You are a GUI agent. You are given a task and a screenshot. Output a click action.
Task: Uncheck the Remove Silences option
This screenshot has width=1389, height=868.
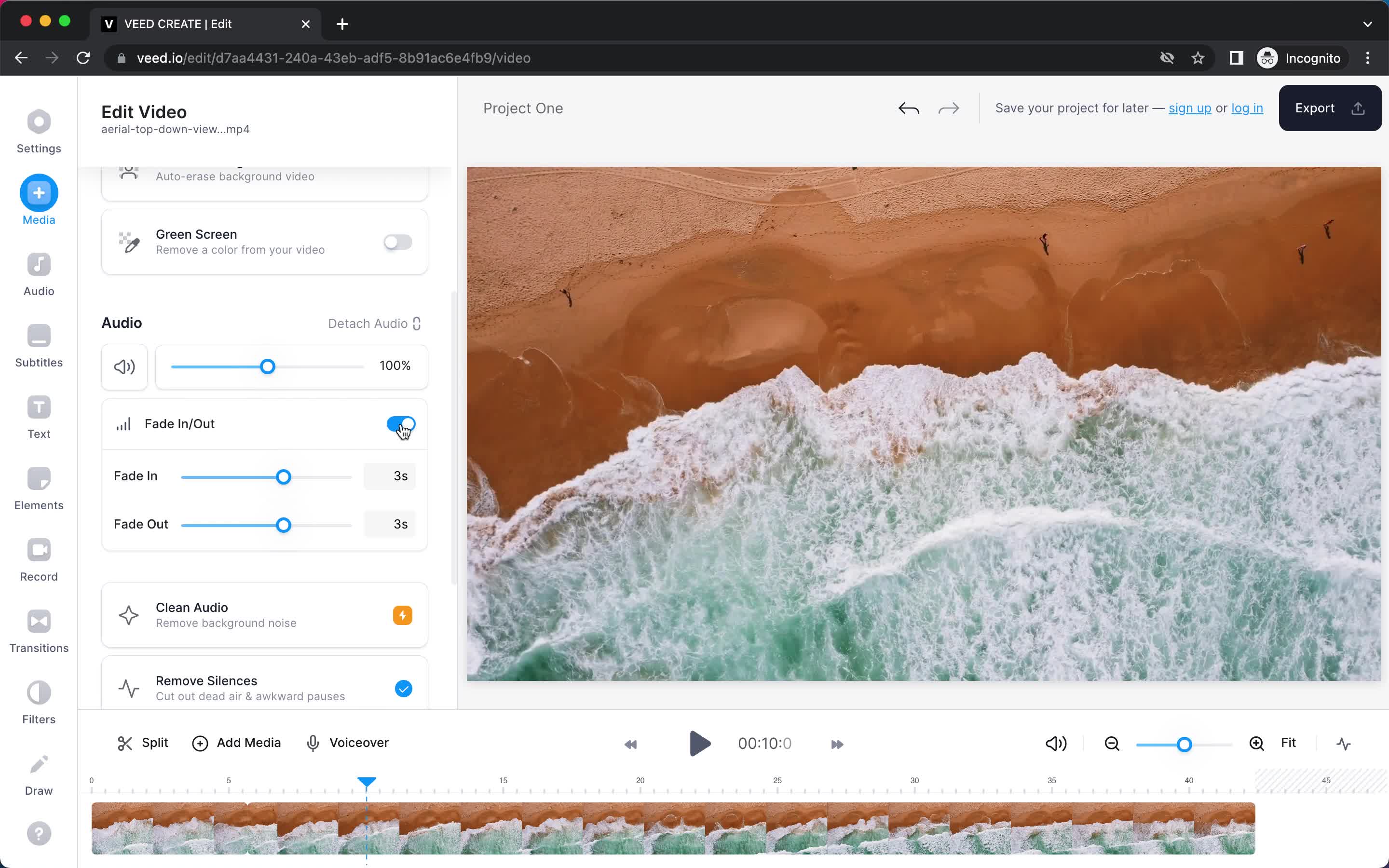point(404,688)
